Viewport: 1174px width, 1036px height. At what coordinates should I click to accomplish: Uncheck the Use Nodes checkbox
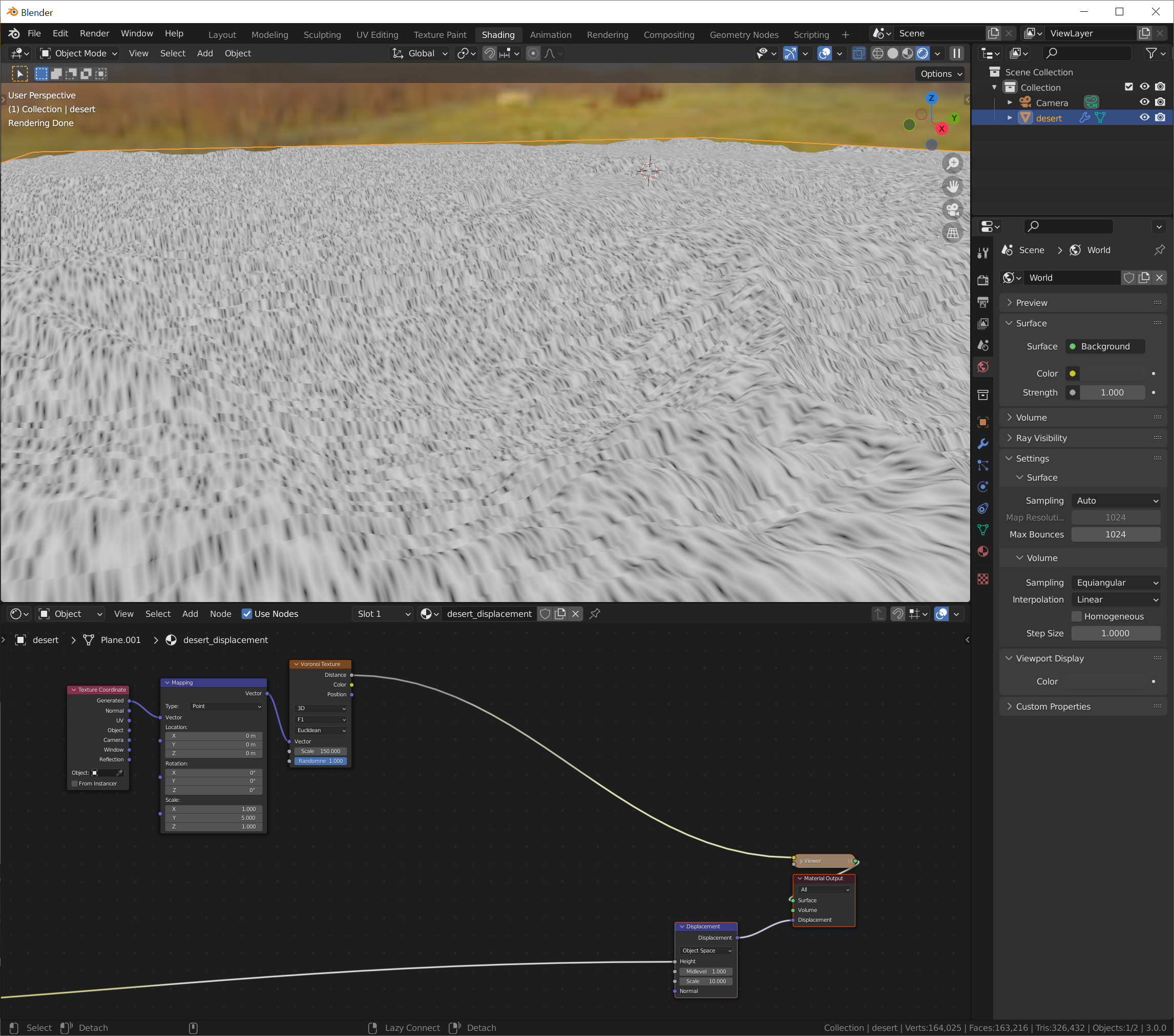[x=247, y=614]
